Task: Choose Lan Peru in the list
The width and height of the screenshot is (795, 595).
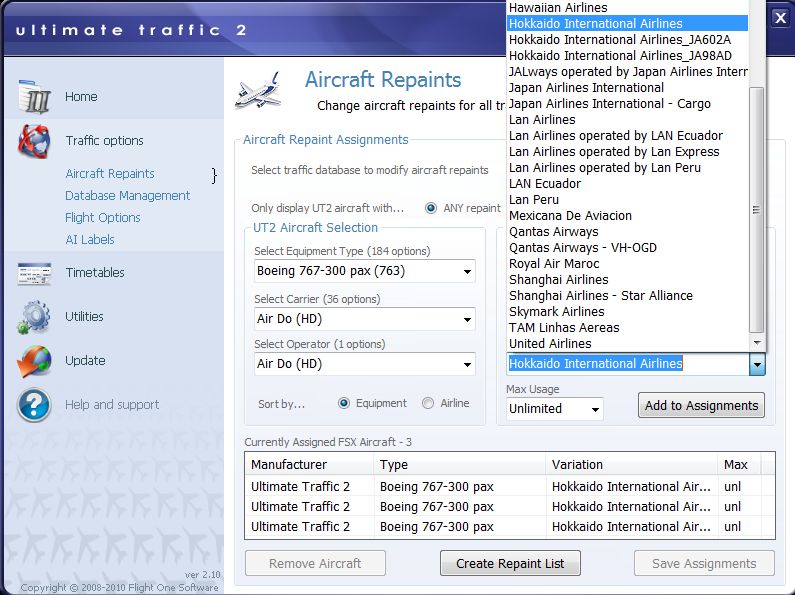Action: click(627, 200)
